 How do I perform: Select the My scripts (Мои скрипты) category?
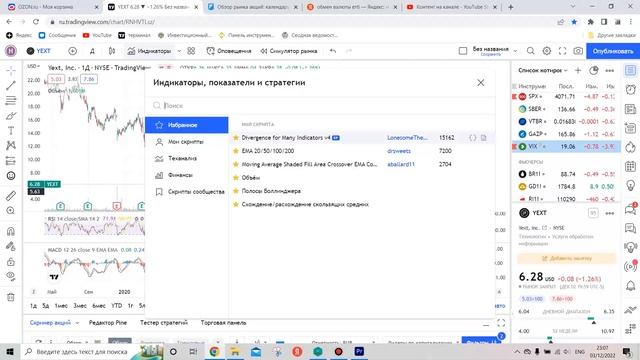187,142
